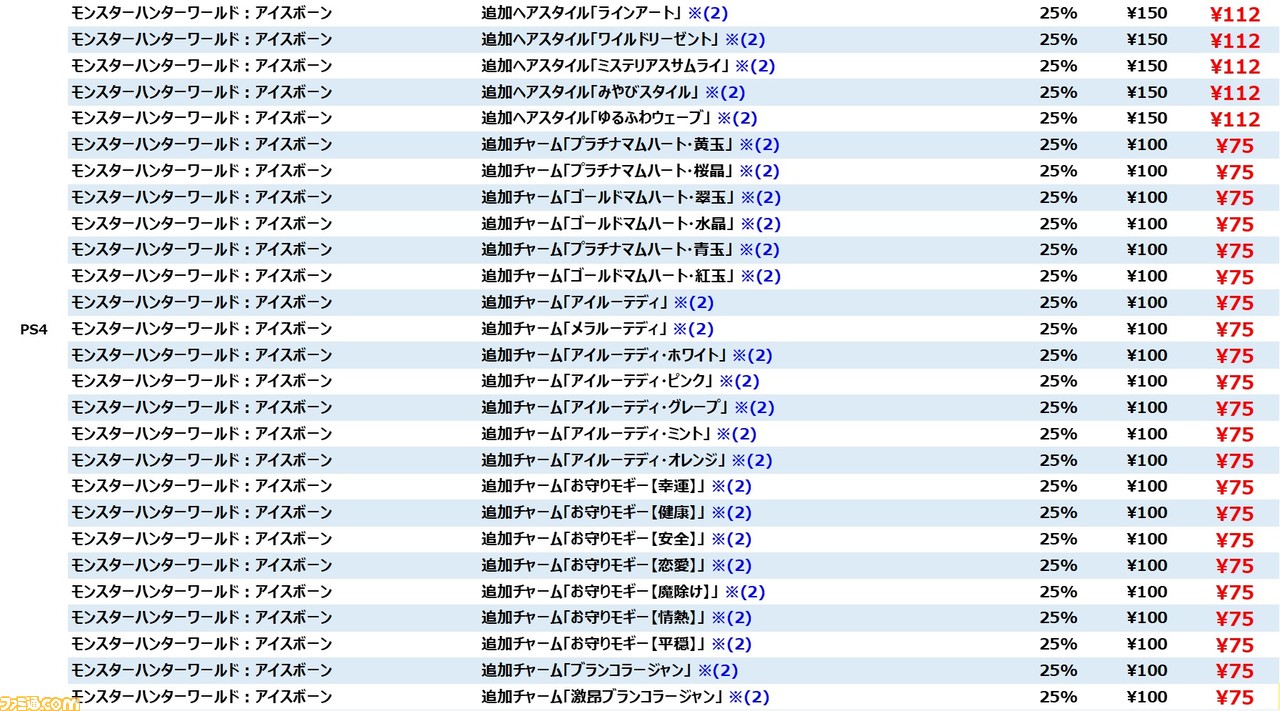Select the 25% discount for ゴールドマムハート･紅玉
Image resolution: width=1280 pixels, height=711 pixels.
(x=1058, y=276)
